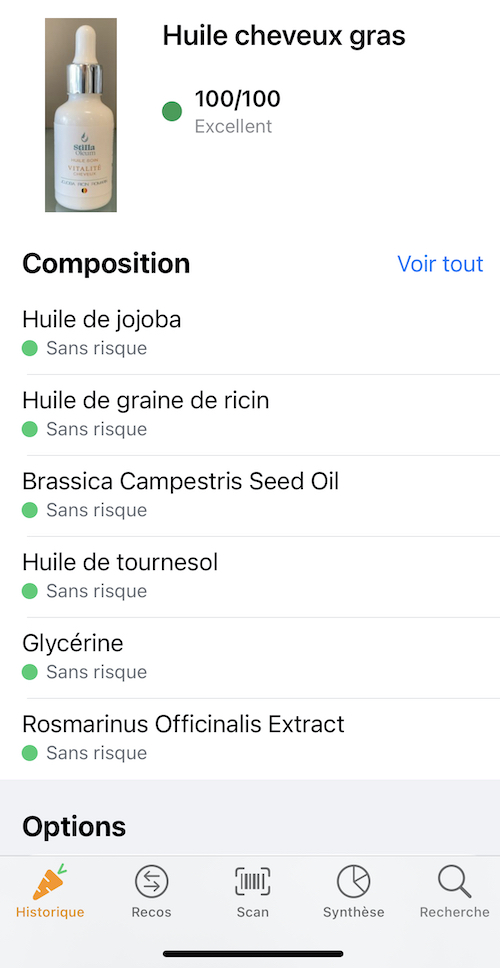Click the Voir tout link
The width and height of the screenshot is (500, 968).
pyautogui.click(x=440, y=264)
